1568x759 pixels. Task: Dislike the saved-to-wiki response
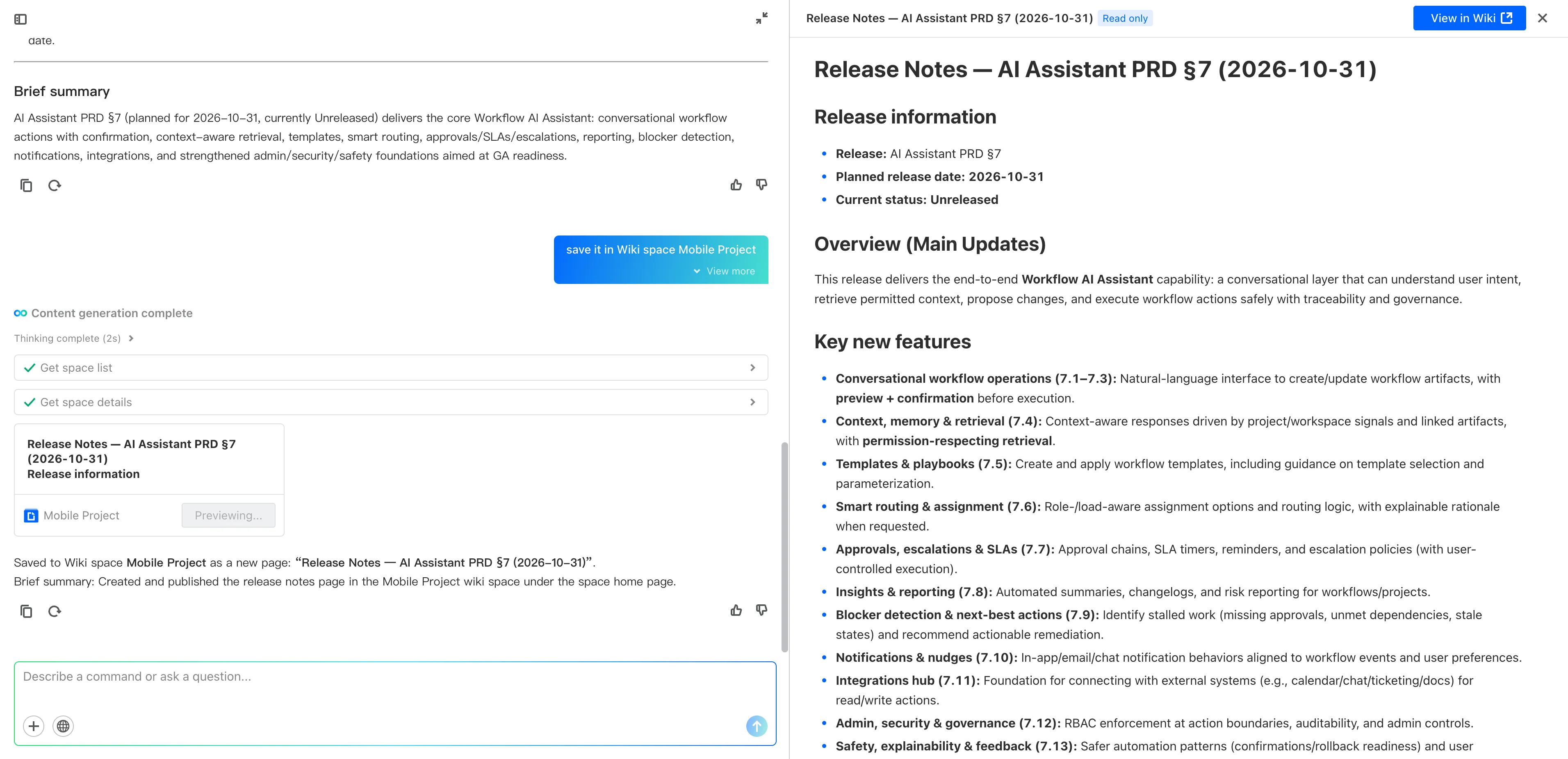[761, 610]
